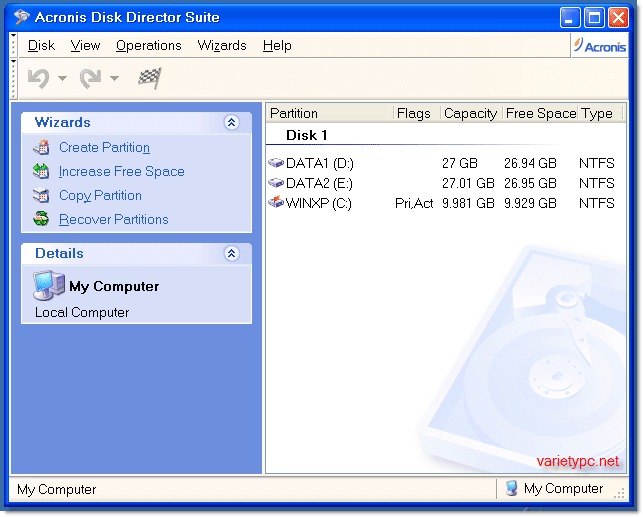Click the WINXP (C:) system drive icon
Screen dimensions: 643x517
(276, 202)
